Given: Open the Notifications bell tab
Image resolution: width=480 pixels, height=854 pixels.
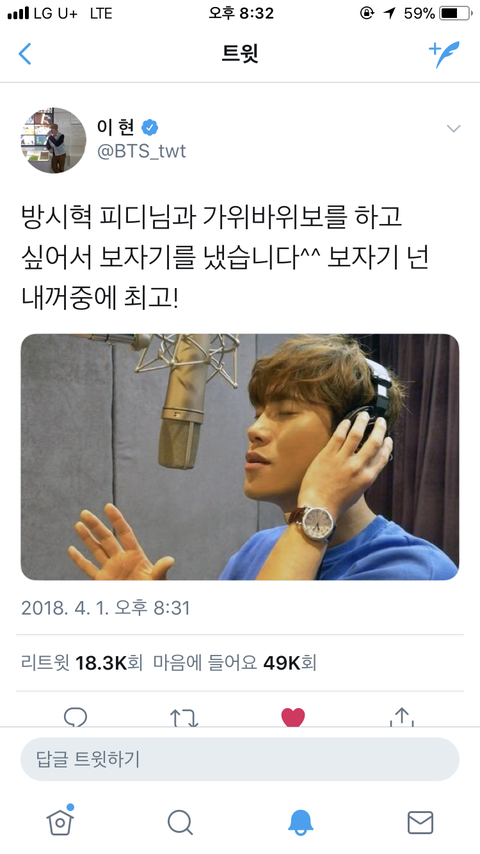Looking at the screenshot, I should [x=300, y=822].
